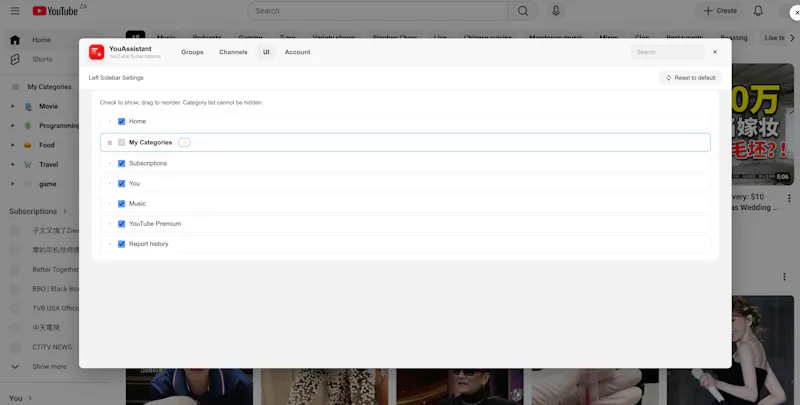Expand the Food category triangle
800x405 pixels.
pos(13,145)
